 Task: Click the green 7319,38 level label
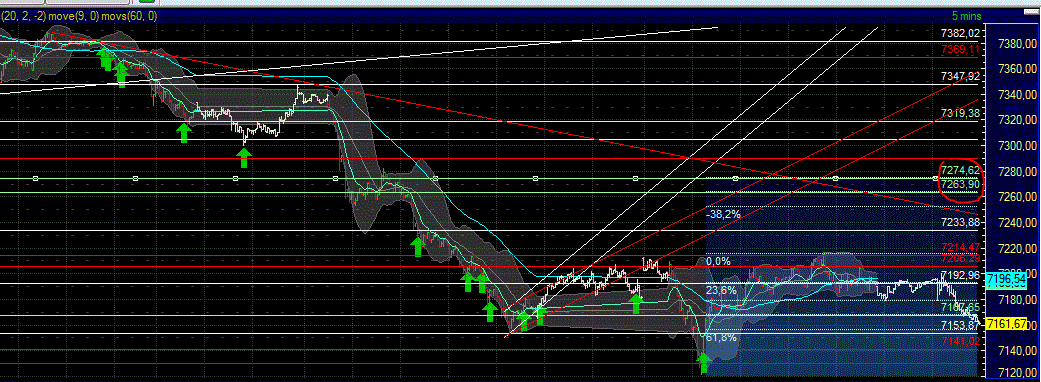(x=961, y=113)
